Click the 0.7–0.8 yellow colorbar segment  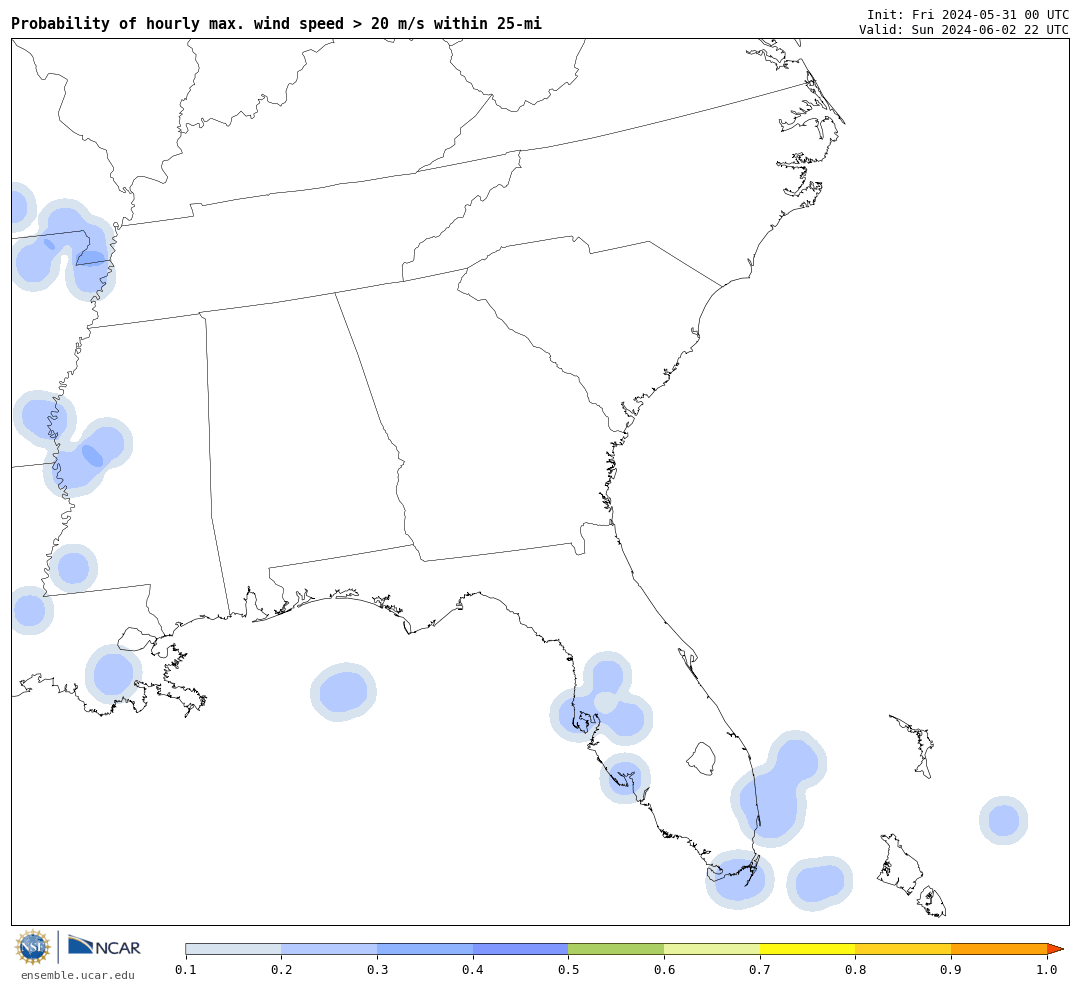pos(808,949)
